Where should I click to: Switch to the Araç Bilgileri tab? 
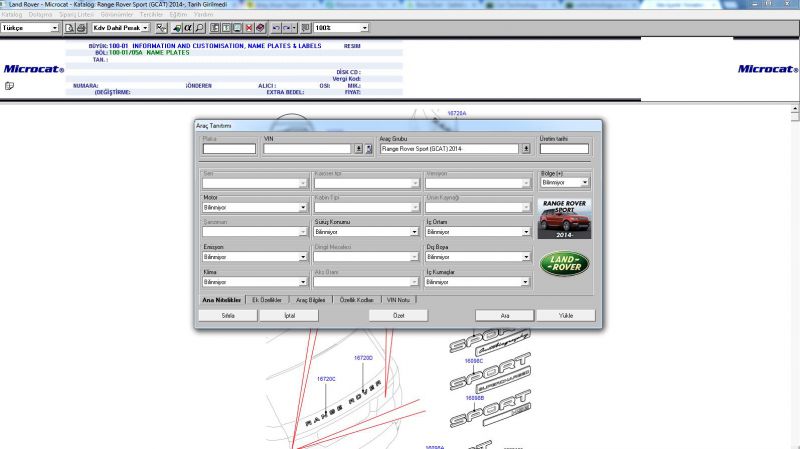point(311,300)
